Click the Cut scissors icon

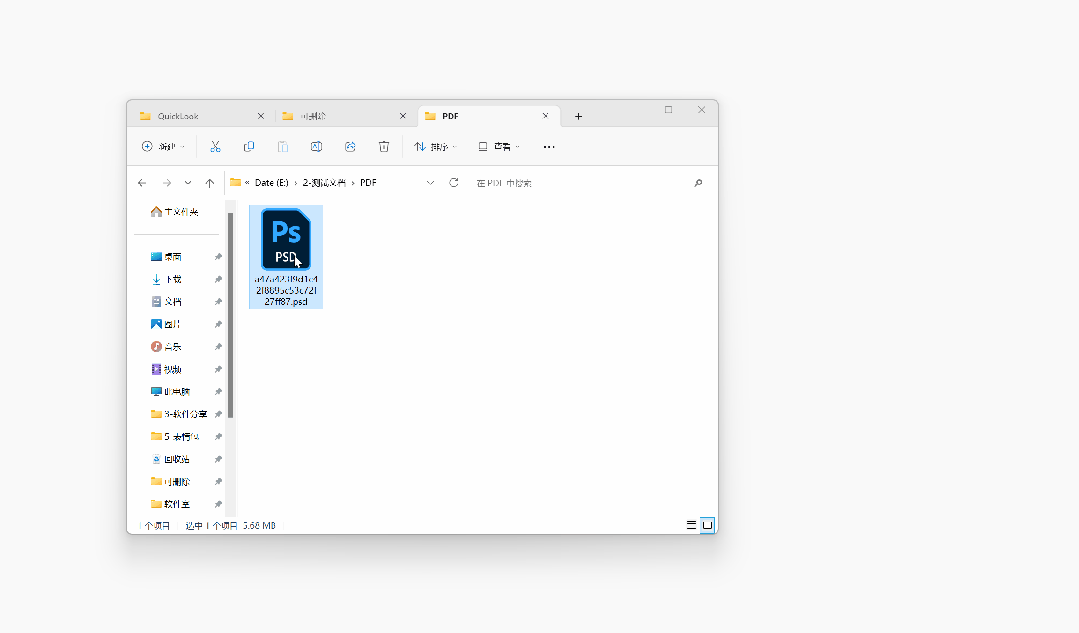tap(215, 147)
